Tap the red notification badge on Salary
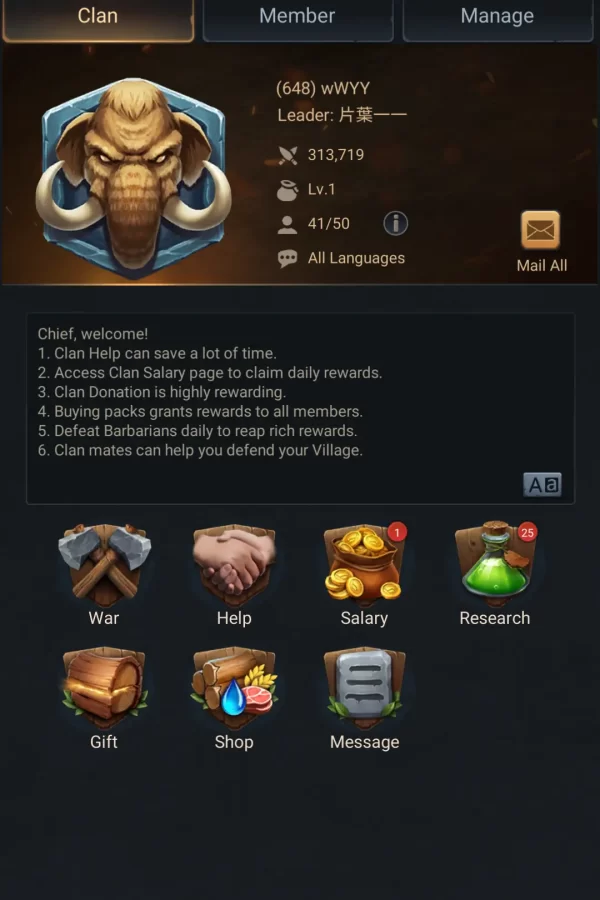 click(397, 533)
